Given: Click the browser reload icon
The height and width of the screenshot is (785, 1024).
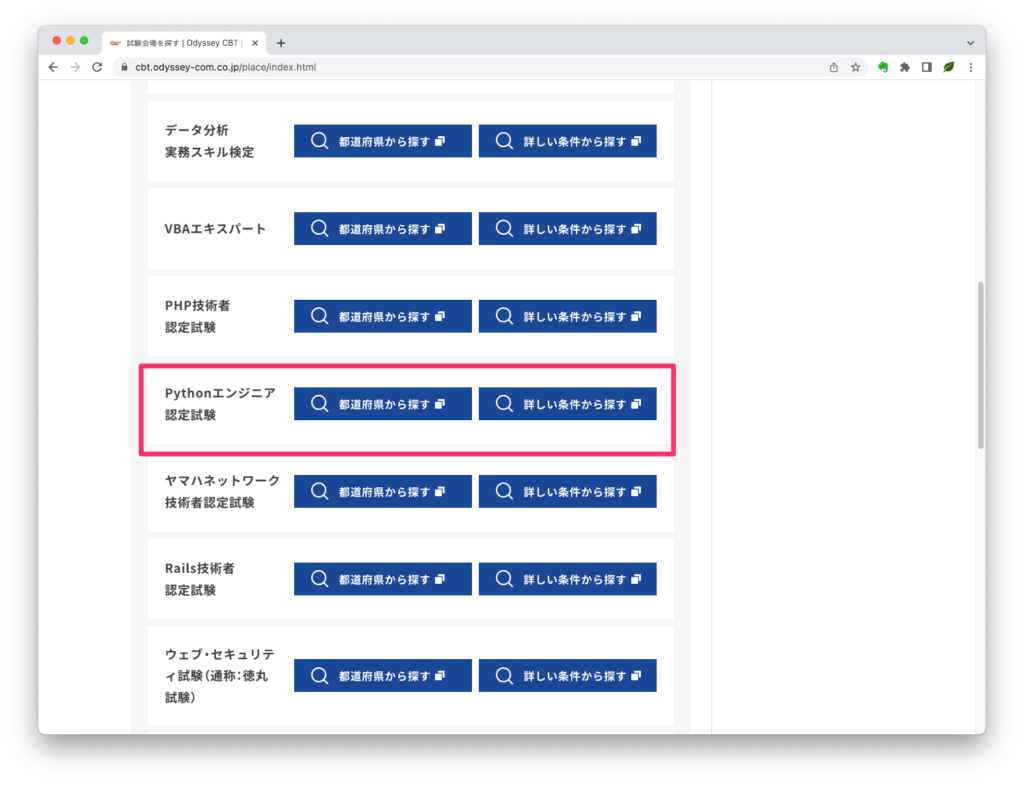Looking at the screenshot, I should point(97,67).
